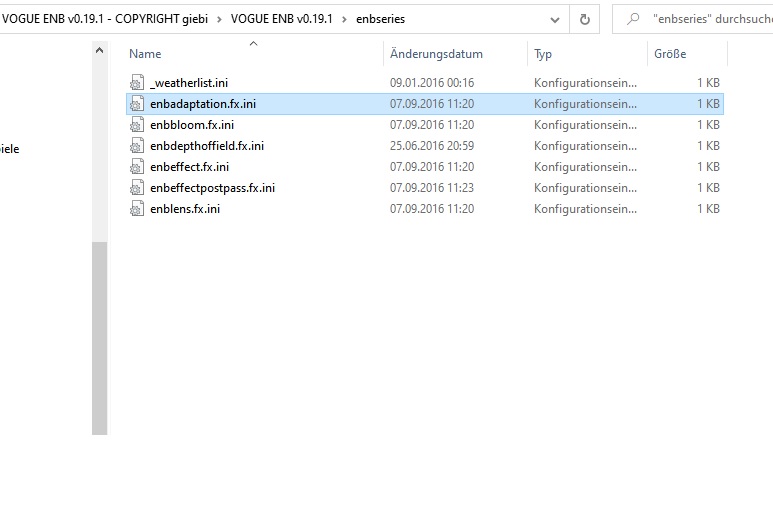Click the _weatherlist.ini file icon
Viewport: 773px width, 506px height.
pyautogui.click(x=137, y=83)
